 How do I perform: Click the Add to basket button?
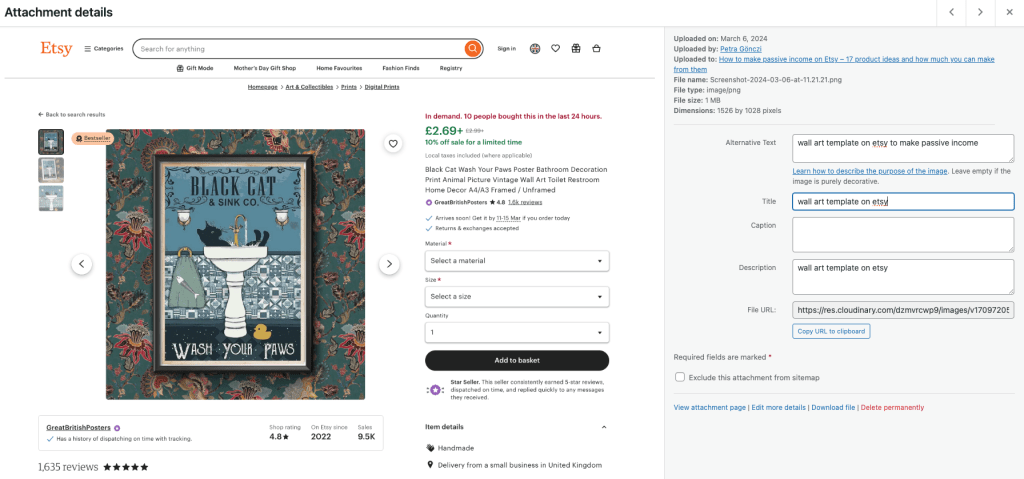coord(516,360)
